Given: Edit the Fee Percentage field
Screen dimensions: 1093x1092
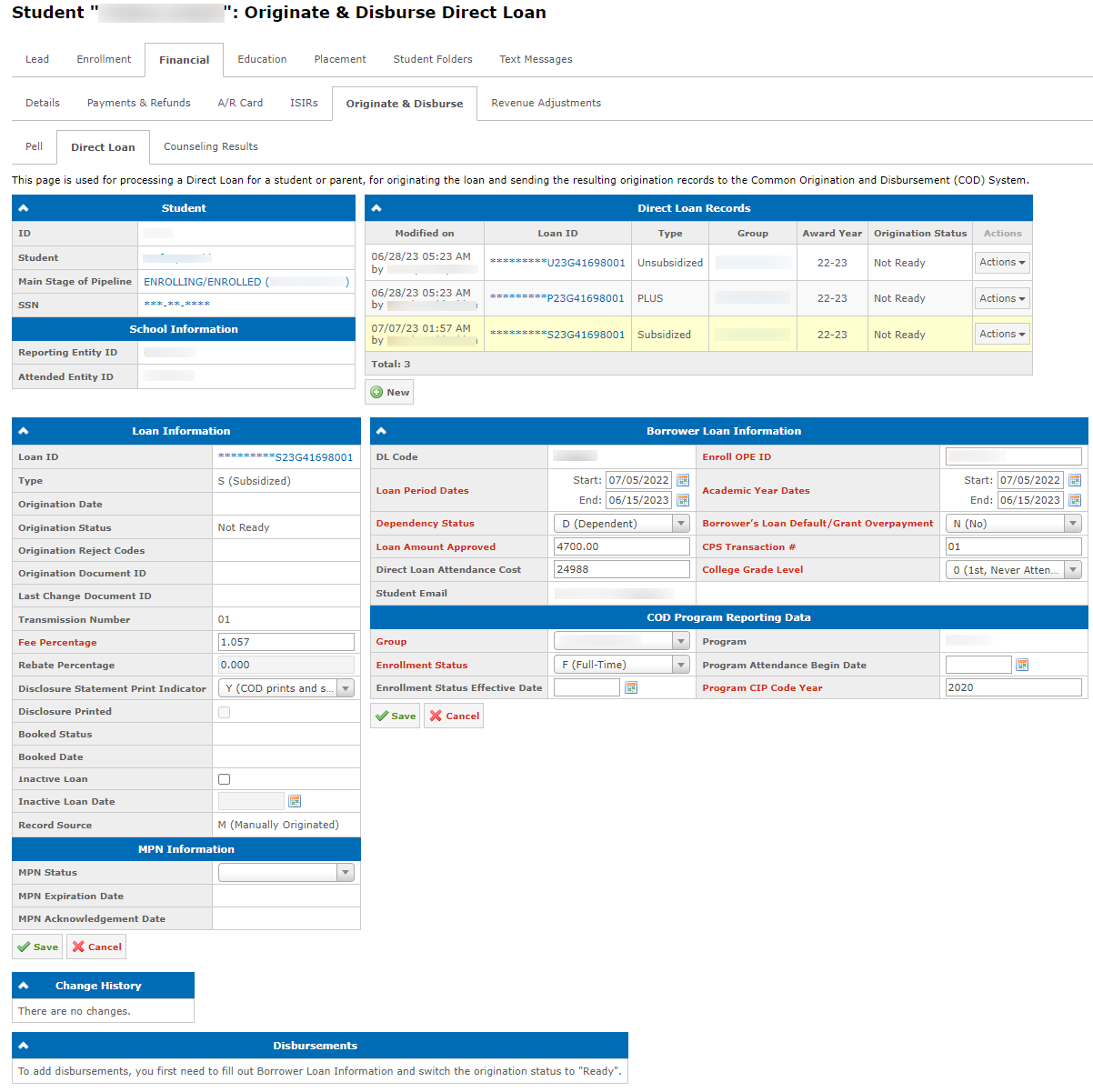Looking at the screenshot, I should [286, 642].
